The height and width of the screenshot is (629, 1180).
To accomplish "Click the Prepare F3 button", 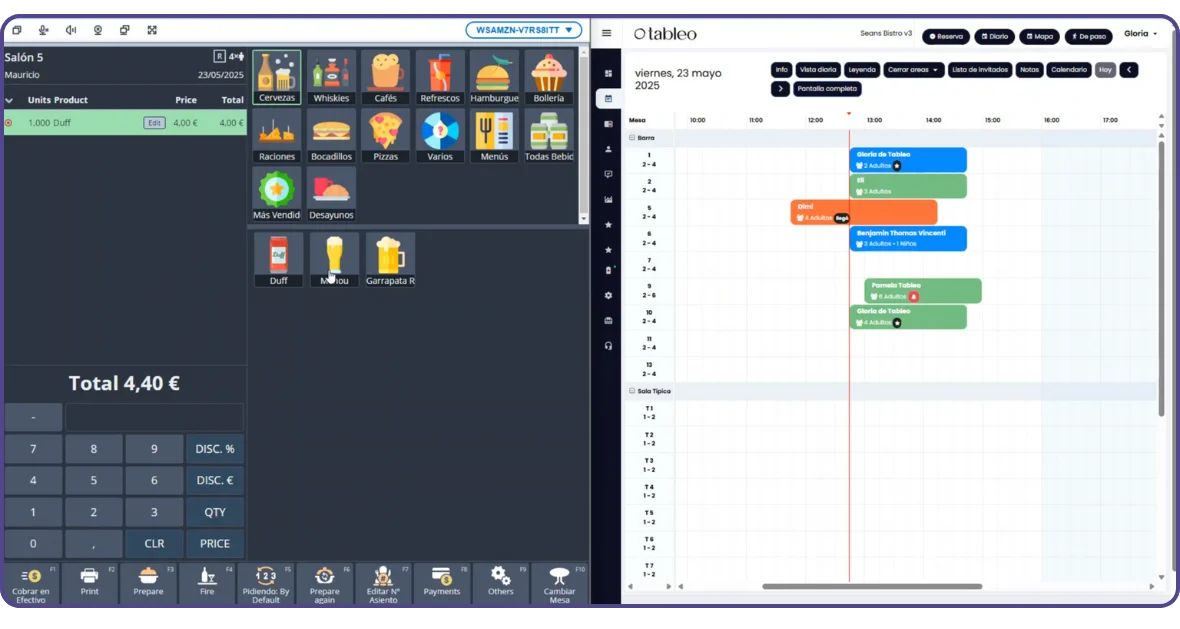I will pyautogui.click(x=148, y=584).
